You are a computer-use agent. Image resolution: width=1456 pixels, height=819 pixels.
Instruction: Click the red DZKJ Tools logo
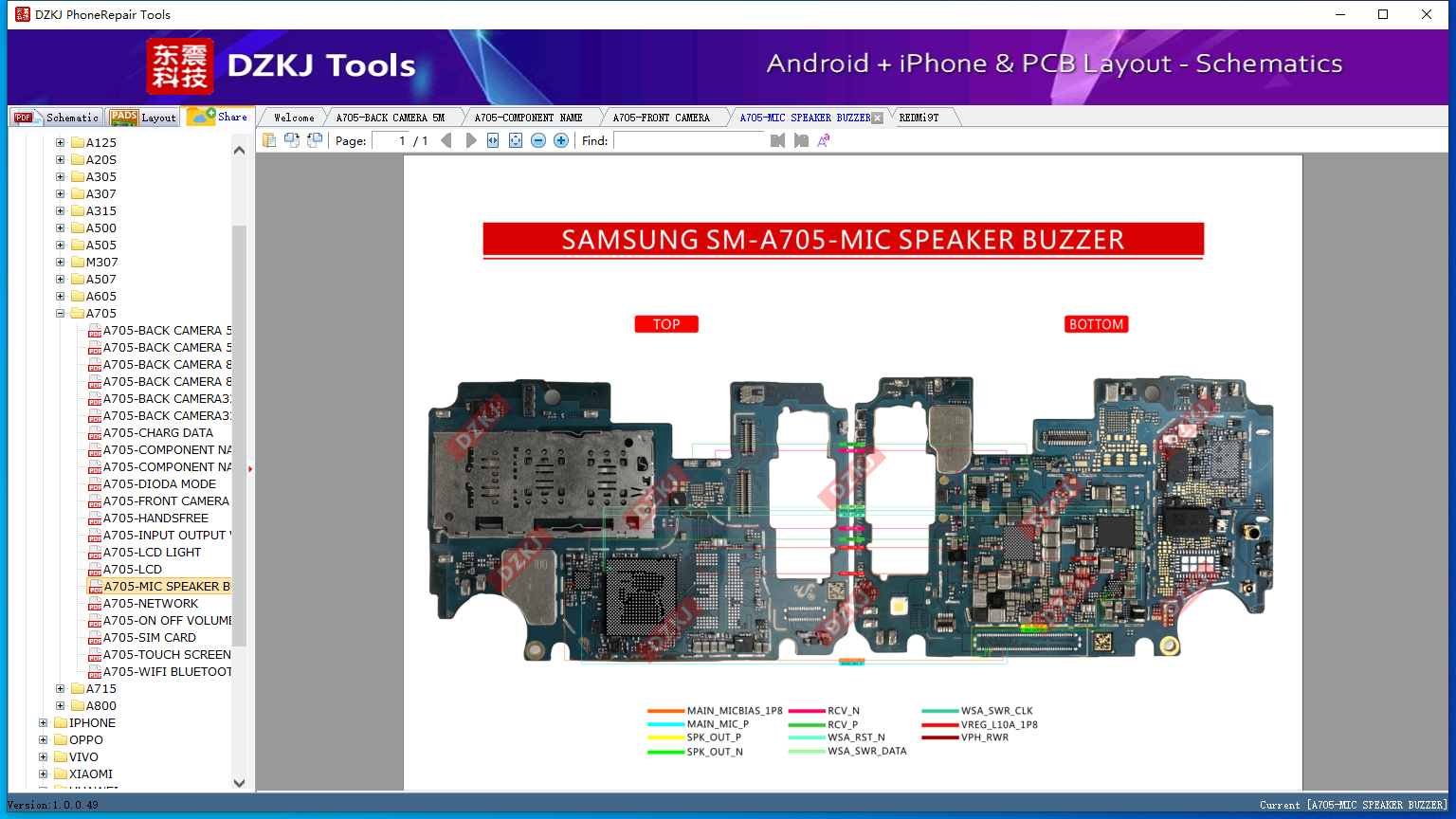180,66
